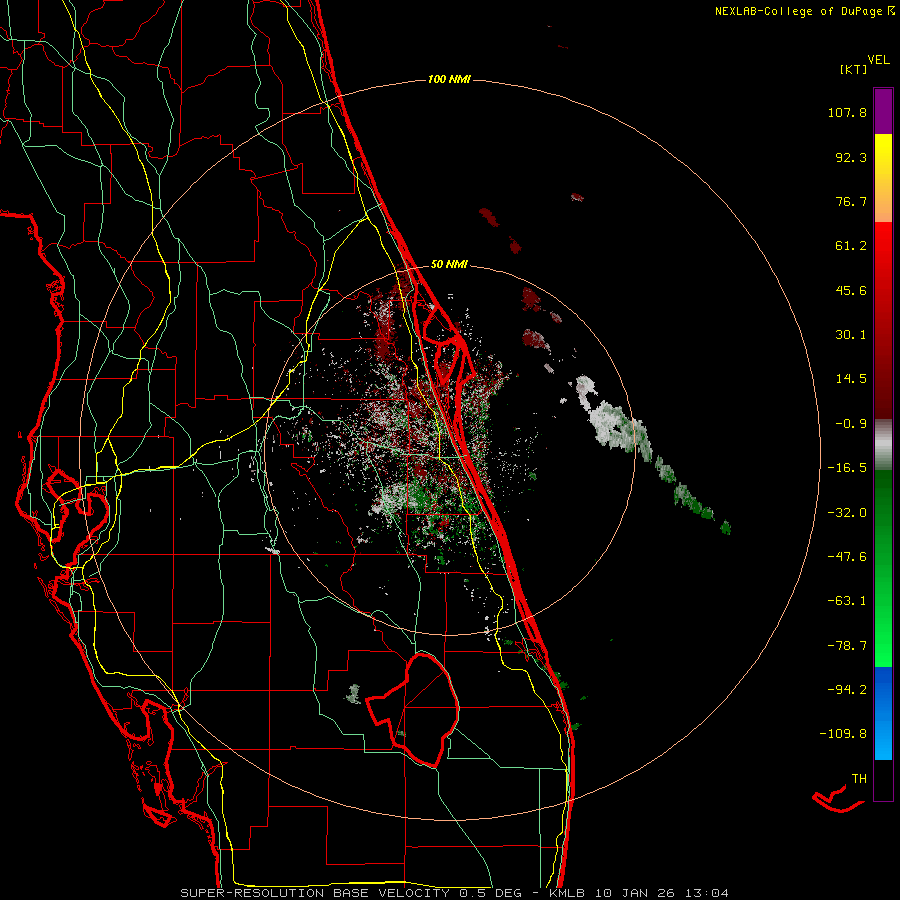Pick the purple segment of the velocity color bar
Viewport: 900px width, 900px height.
(883, 111)
